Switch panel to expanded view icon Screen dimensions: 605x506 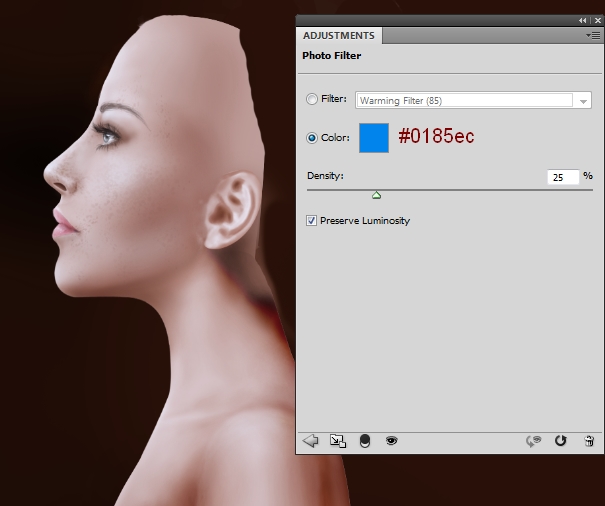pyautogui.click(x=337, y=440)
